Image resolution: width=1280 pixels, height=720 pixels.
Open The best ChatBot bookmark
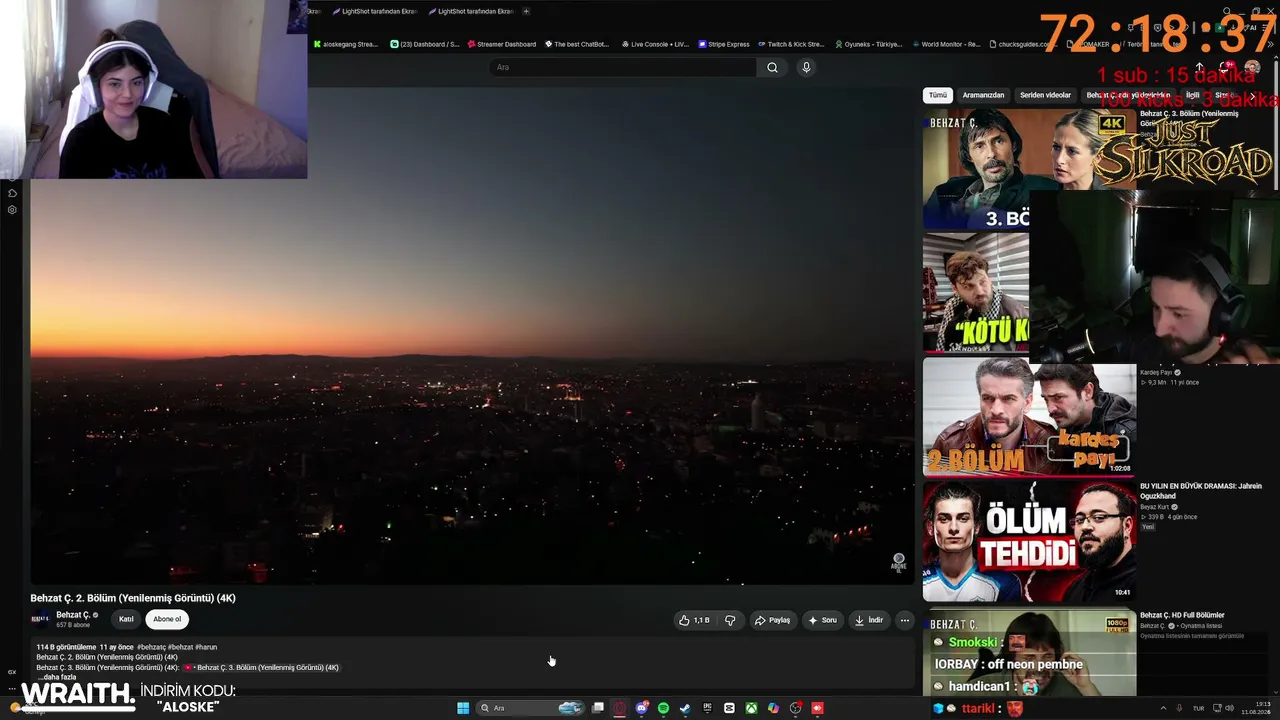click(576, 44)
